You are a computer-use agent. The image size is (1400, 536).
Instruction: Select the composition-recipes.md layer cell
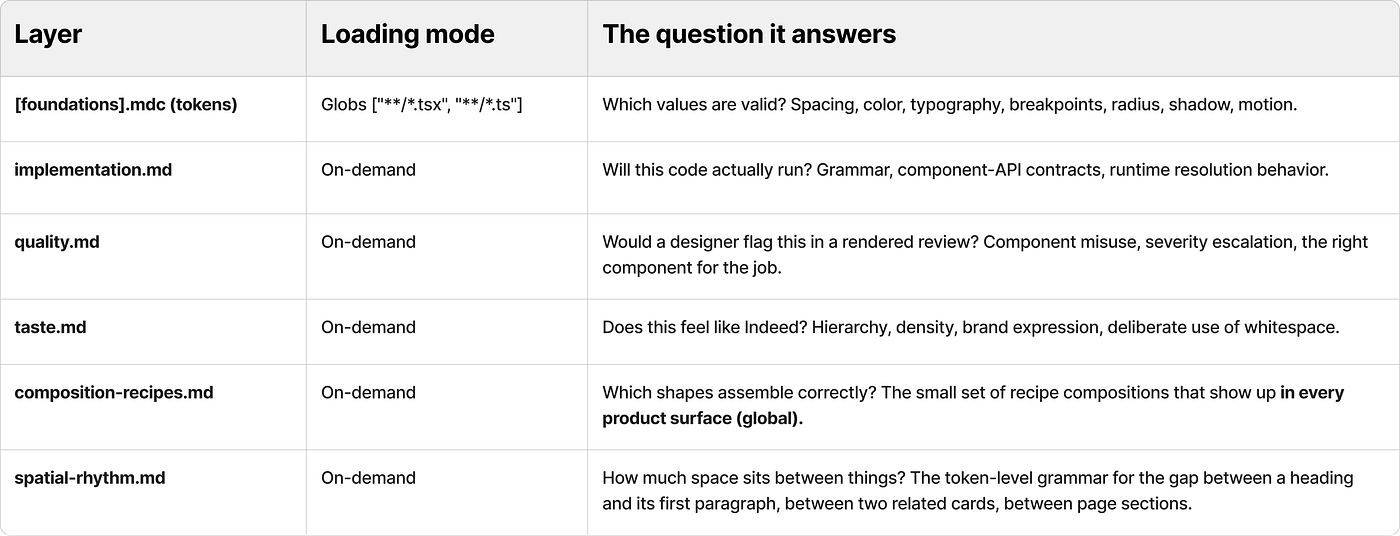(114, 392)
